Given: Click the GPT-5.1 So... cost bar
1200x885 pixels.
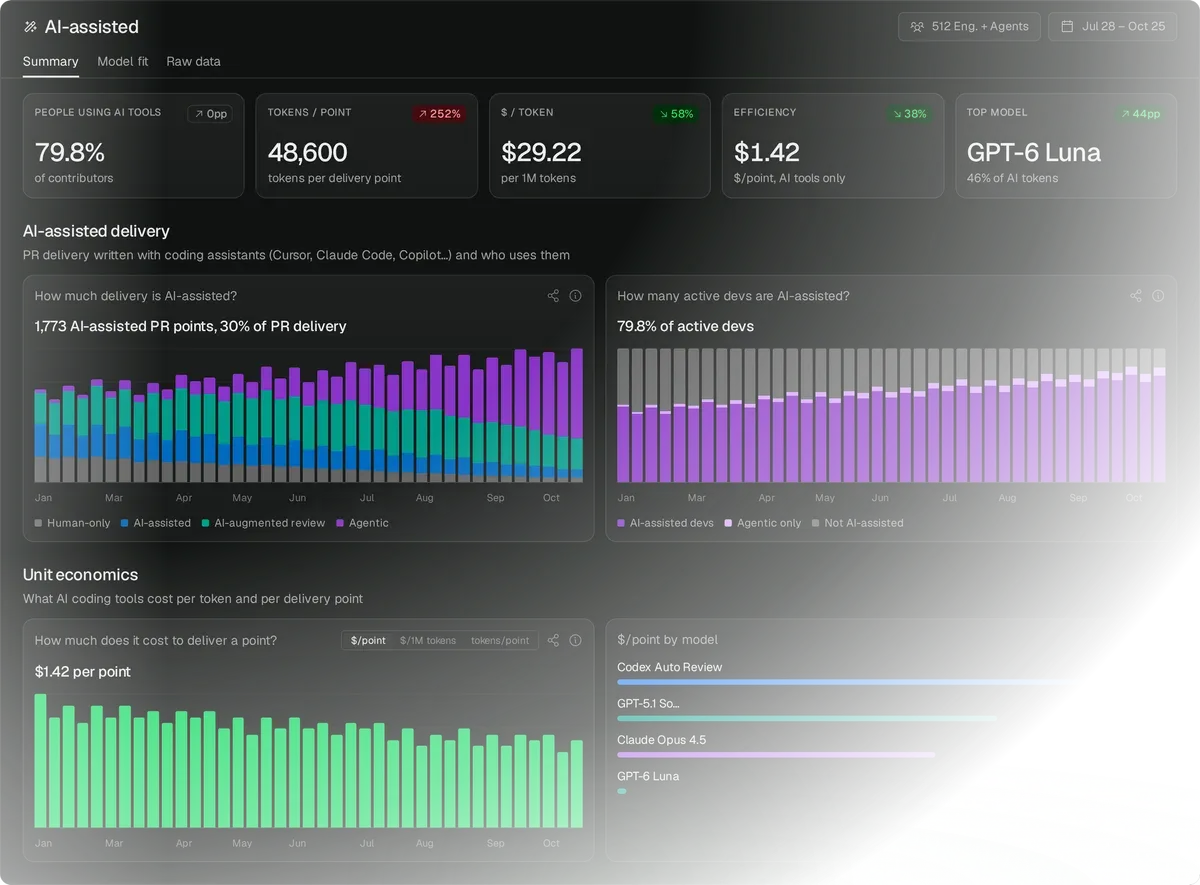Looking at the screenshot, I should point(807,718).
